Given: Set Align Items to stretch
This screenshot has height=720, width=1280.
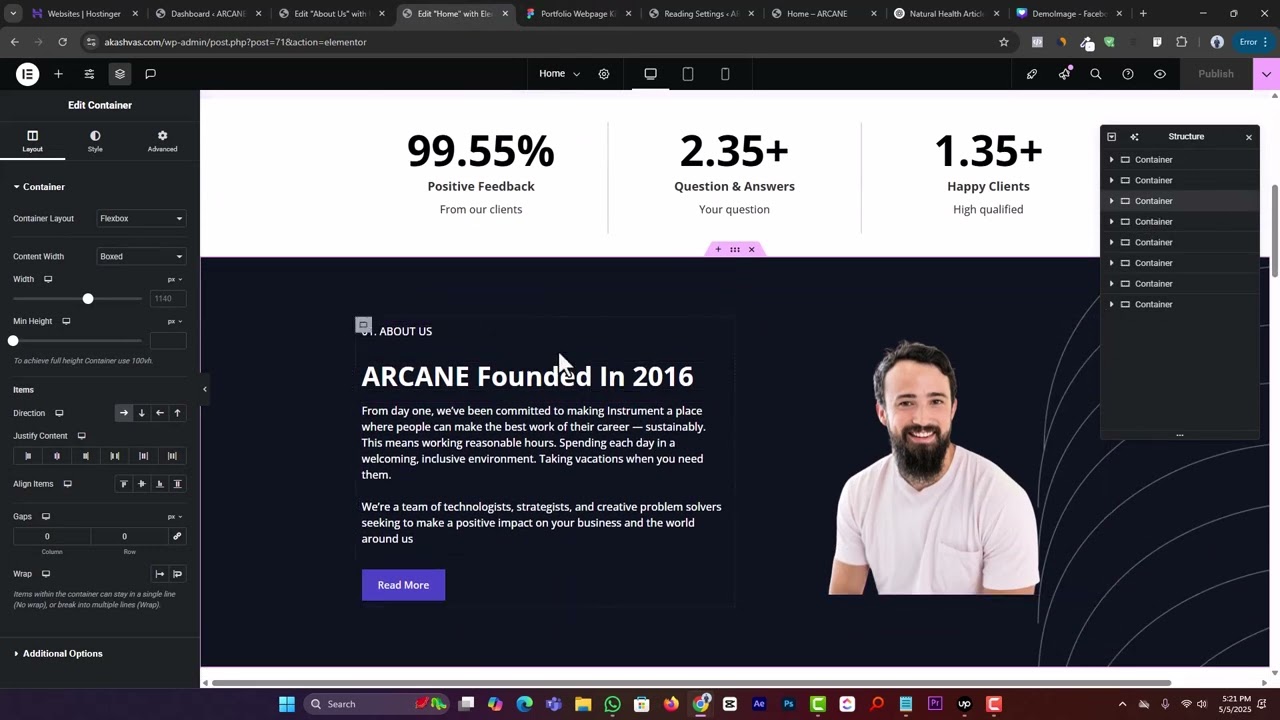Looking at the screenshot, I should pos(178,484).
